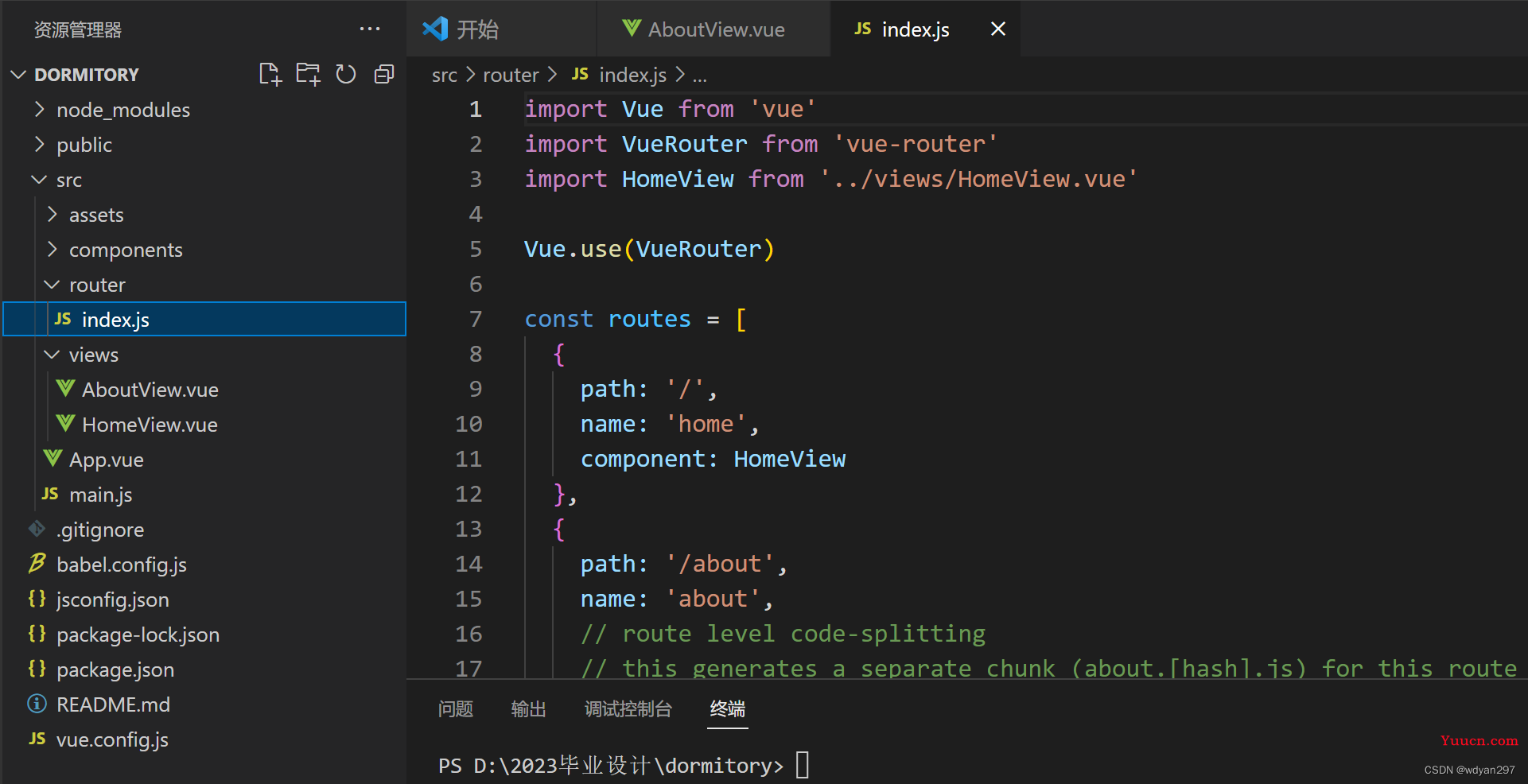Open README.md in the file tree
This screenshot has height=784, width=1528.
204,704
